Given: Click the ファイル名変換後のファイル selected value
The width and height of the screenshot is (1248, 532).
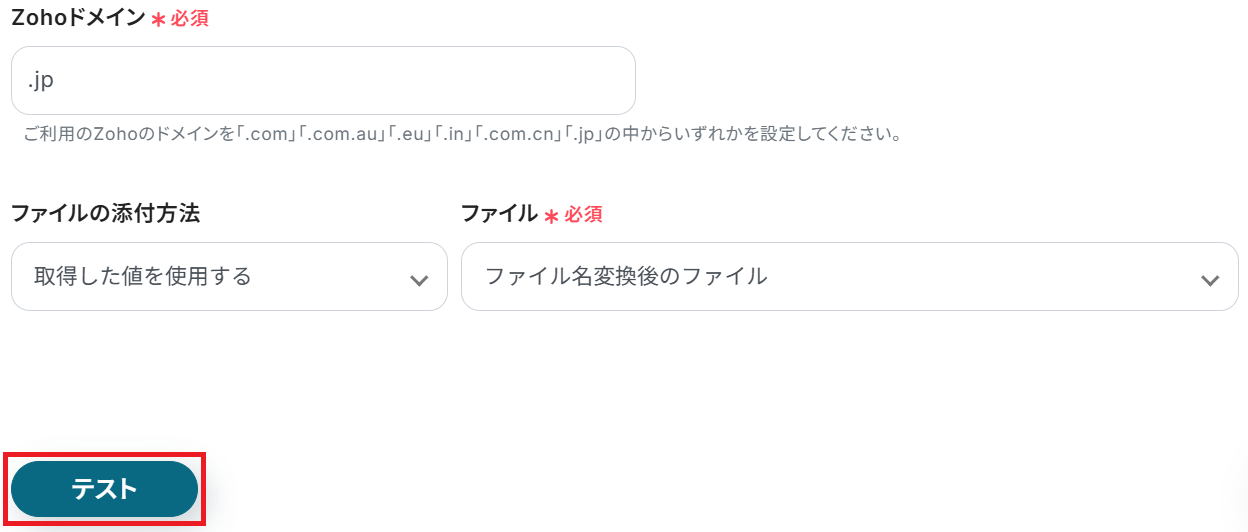Looking at the screenshot, I should [626, 276].
